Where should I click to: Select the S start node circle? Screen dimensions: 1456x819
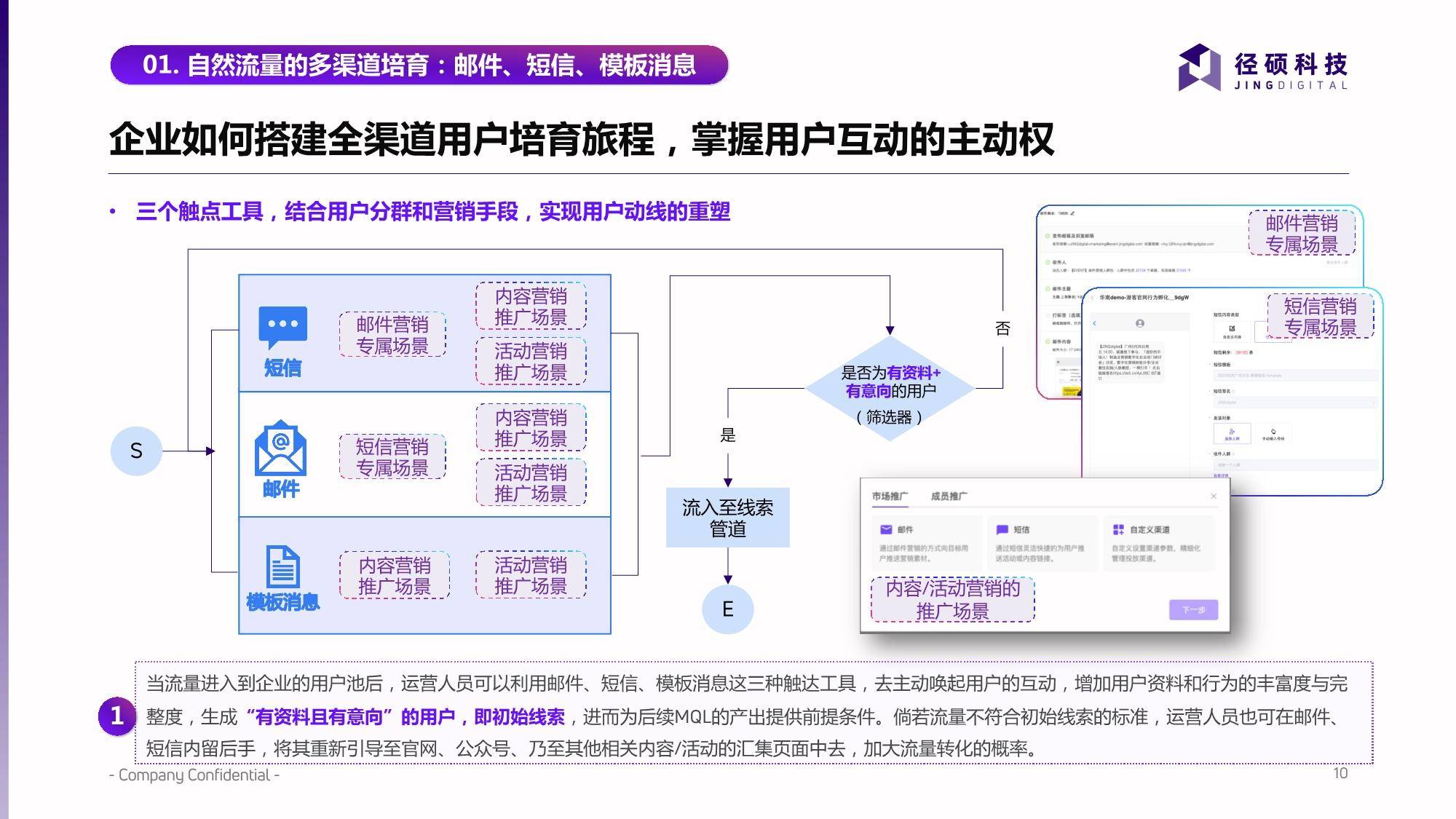tap(136, 451)
